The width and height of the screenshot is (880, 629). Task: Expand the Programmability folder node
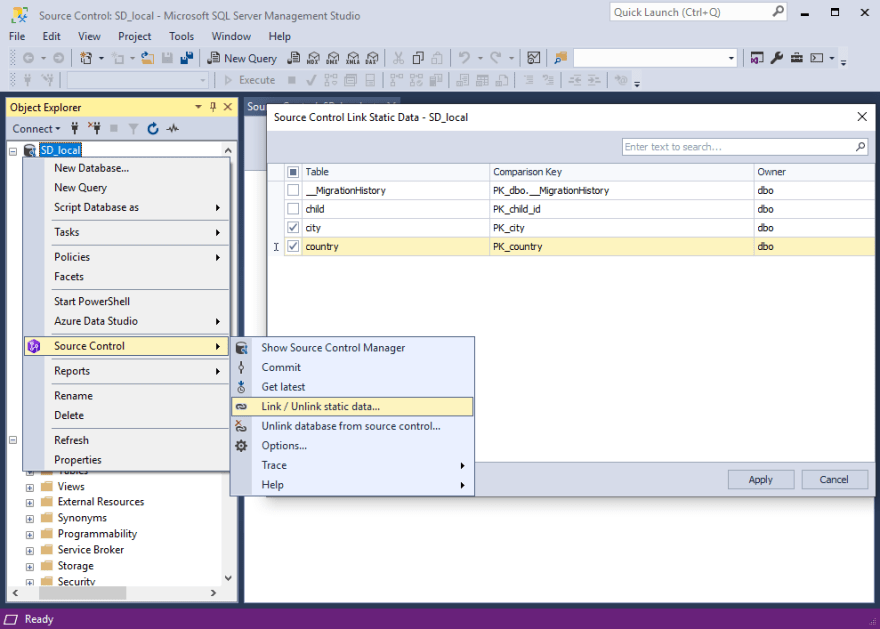[30, 535]
